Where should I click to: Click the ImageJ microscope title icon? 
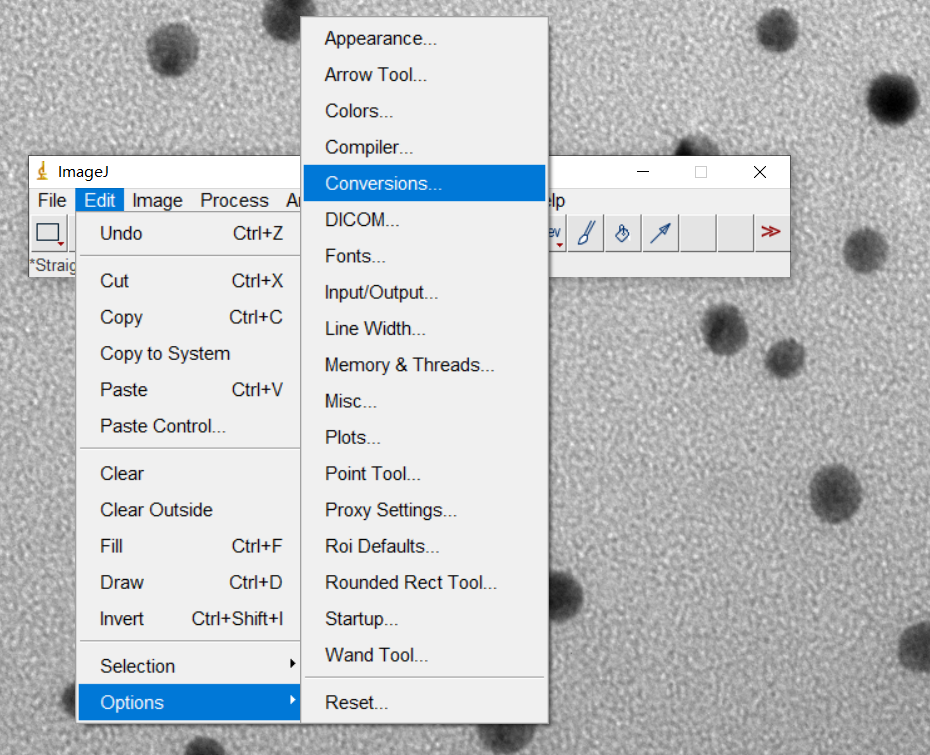click(43, 172)
